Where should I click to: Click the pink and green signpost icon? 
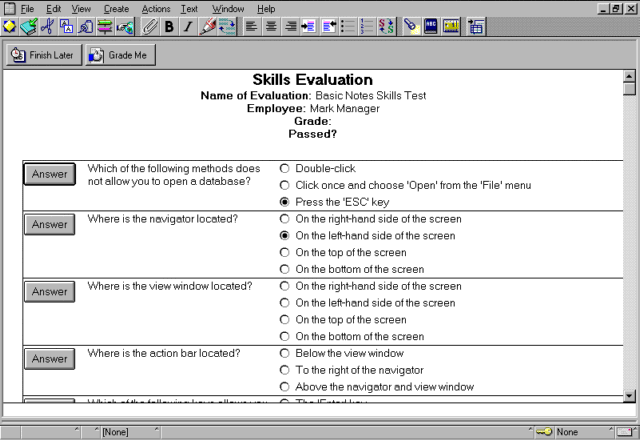pyautogui.click(x=105, y=27)
